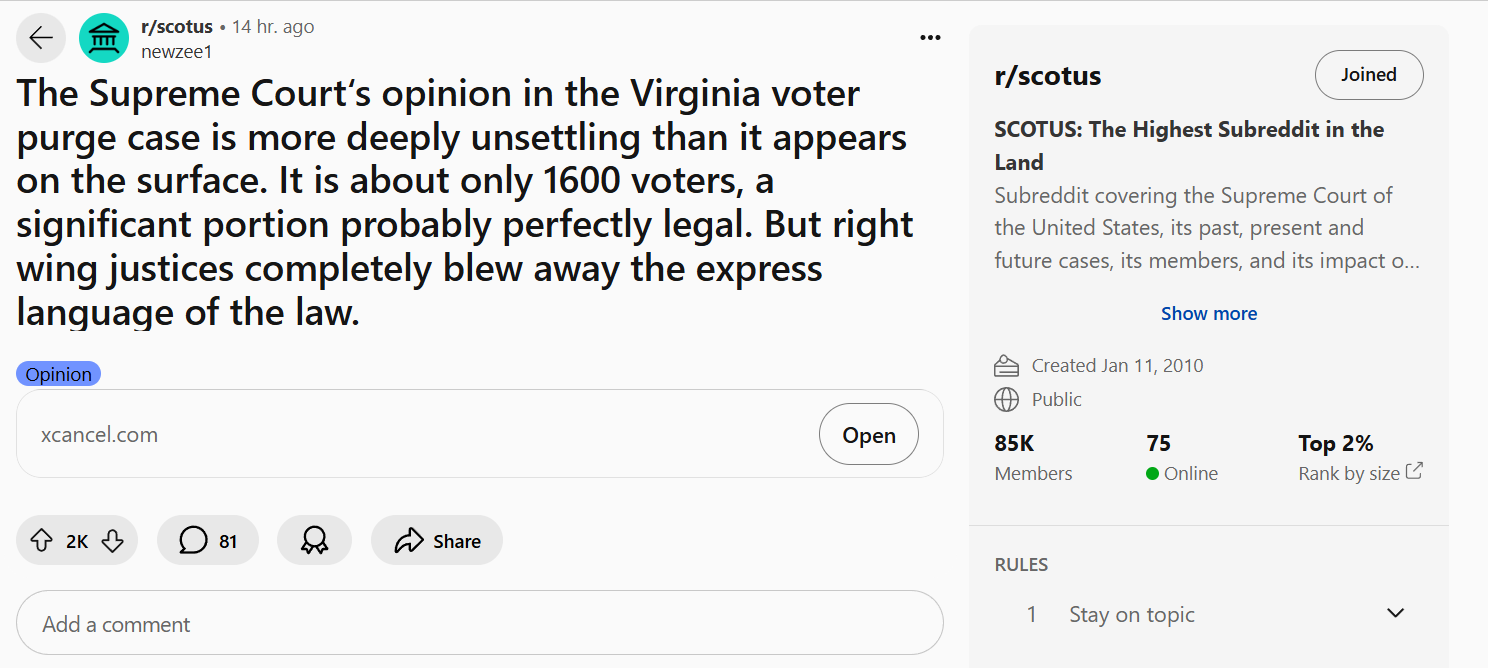The image size is (1488, 668).
Task: Open the comments bubble showing 81
Action: coord(208,541)
